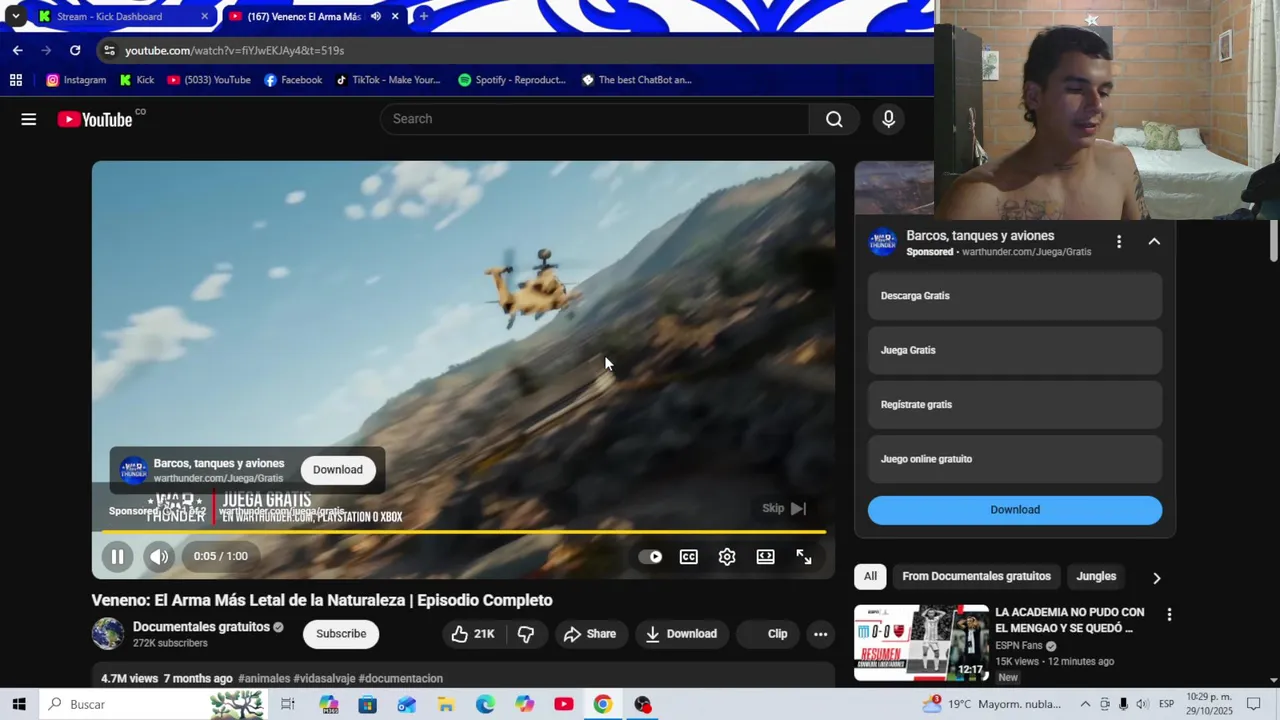The image size is (1280, 720).
Task: Click Descarga Gratis ad link
Action: coord(1015,296)
